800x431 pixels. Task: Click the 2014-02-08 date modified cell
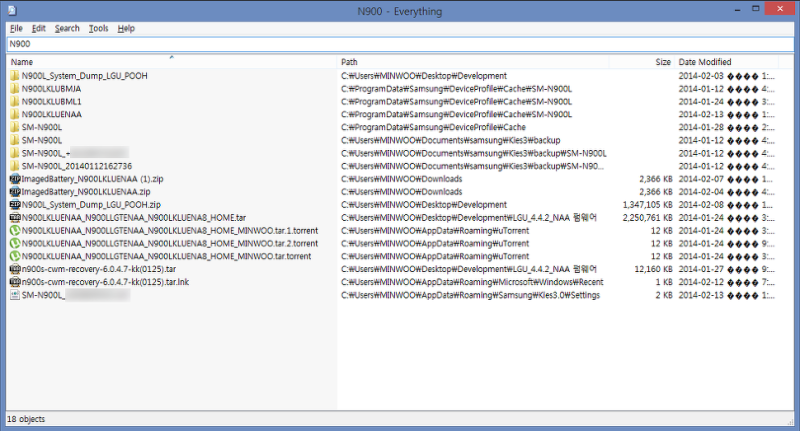727,205
